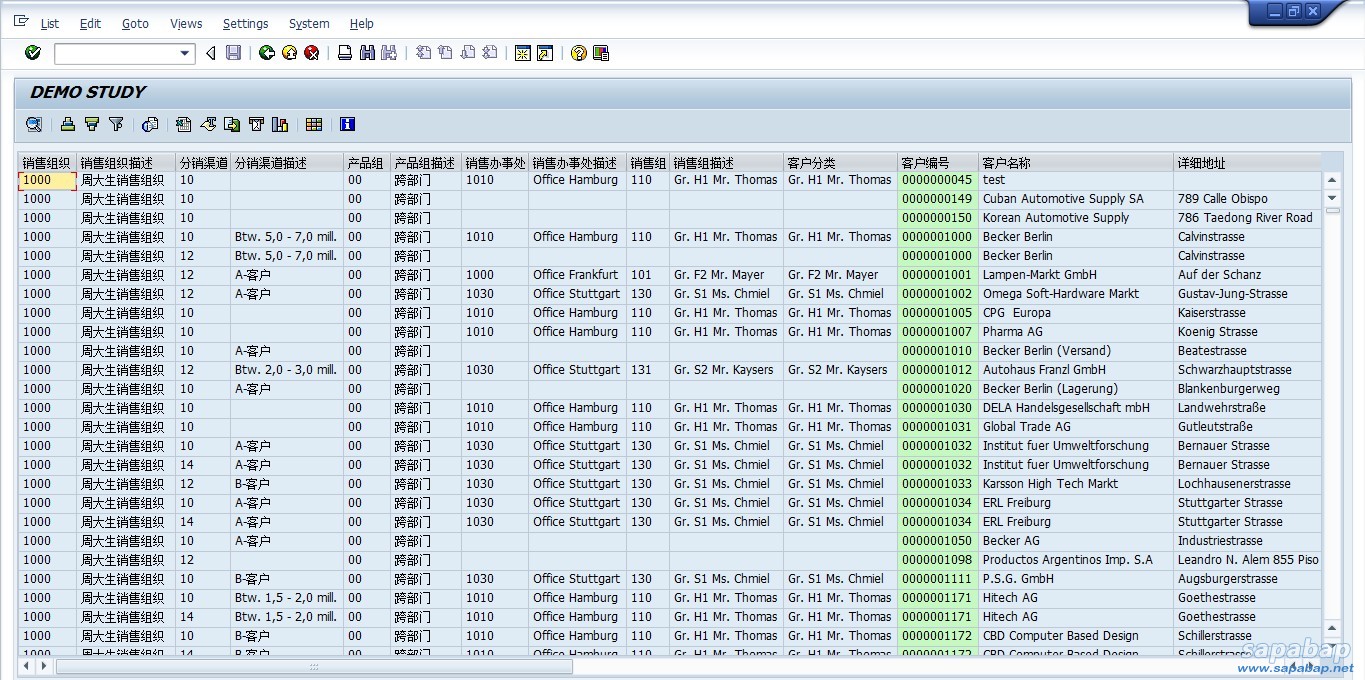
Task: Click the Print icon in standard toolbar
Action: click(x=345, y=53)
